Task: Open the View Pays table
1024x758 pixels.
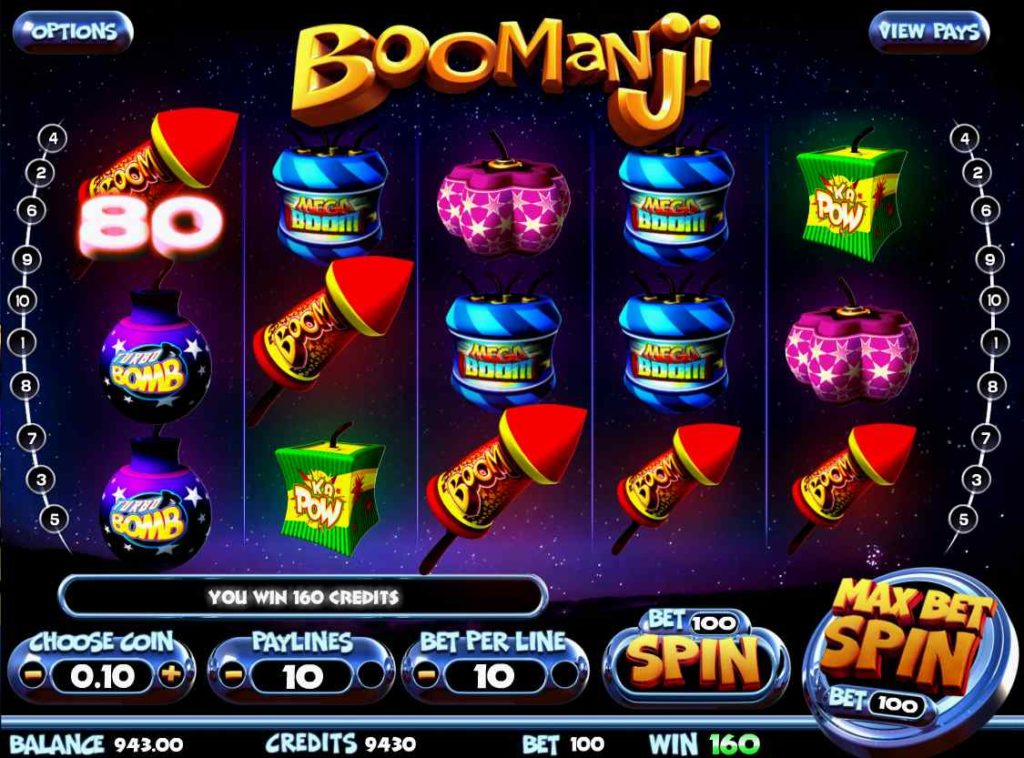Action: tap(928, 31)
